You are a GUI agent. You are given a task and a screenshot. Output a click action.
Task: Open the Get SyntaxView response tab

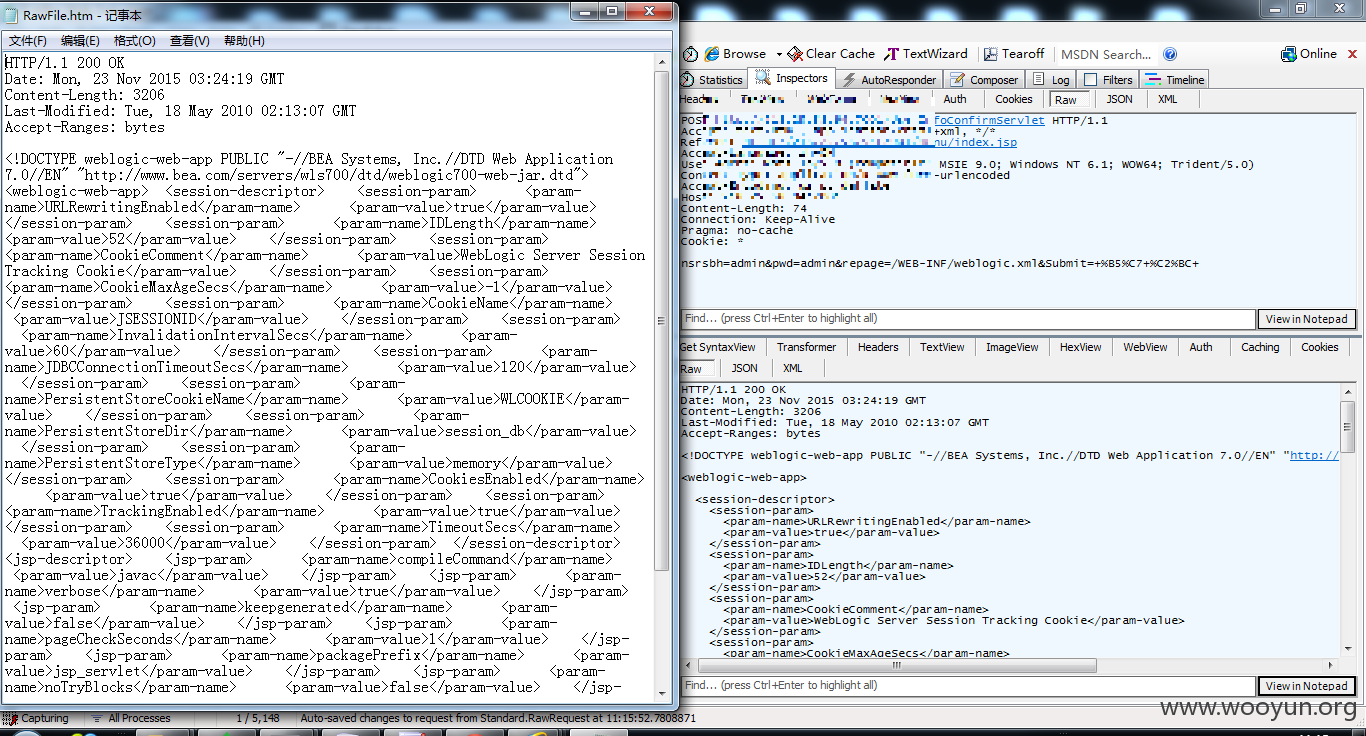[718, 347]
